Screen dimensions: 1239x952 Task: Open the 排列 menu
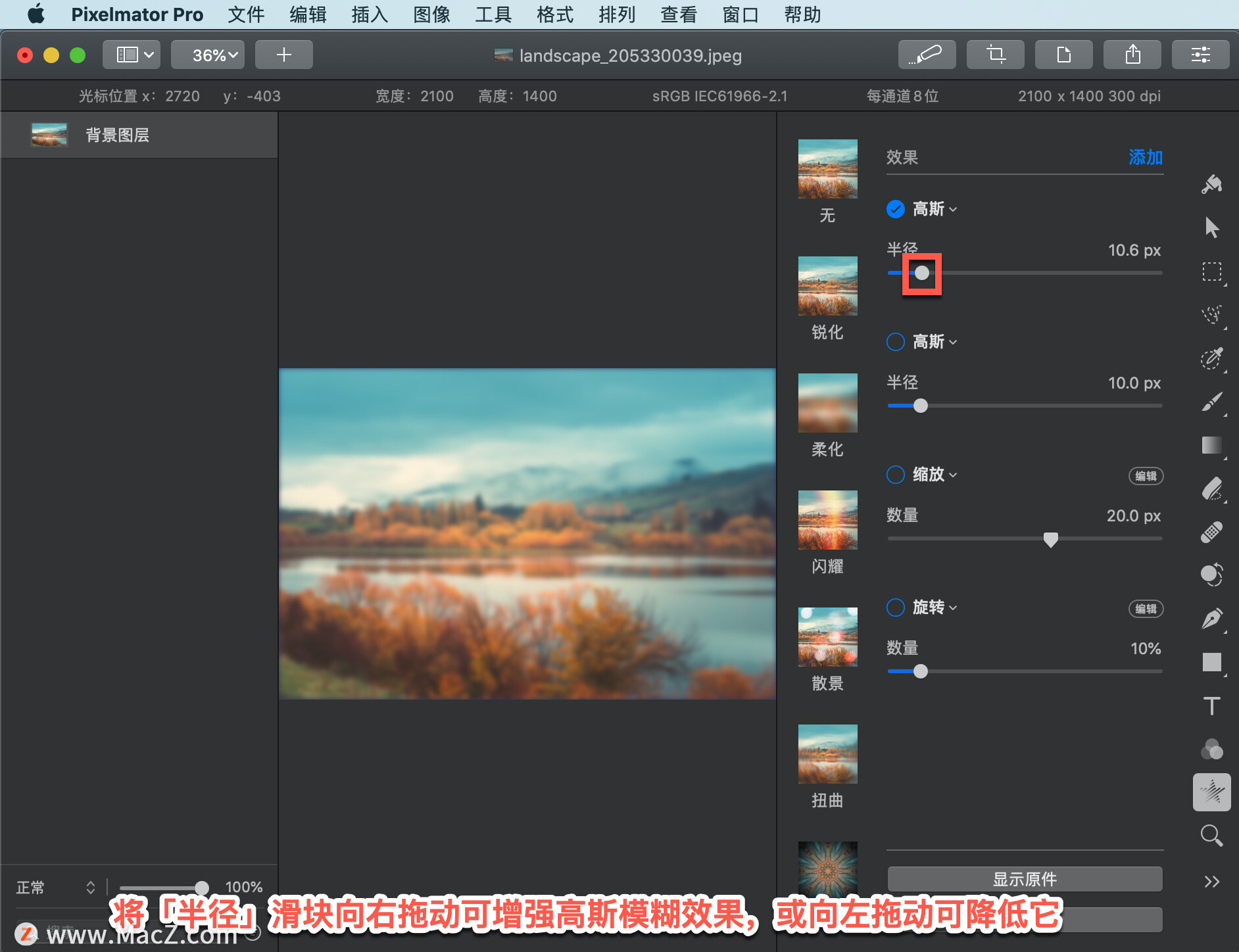point(617,14)
